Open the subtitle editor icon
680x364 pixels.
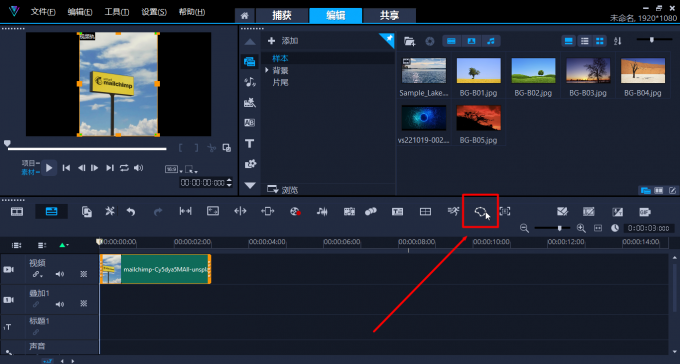coord(397,211)
